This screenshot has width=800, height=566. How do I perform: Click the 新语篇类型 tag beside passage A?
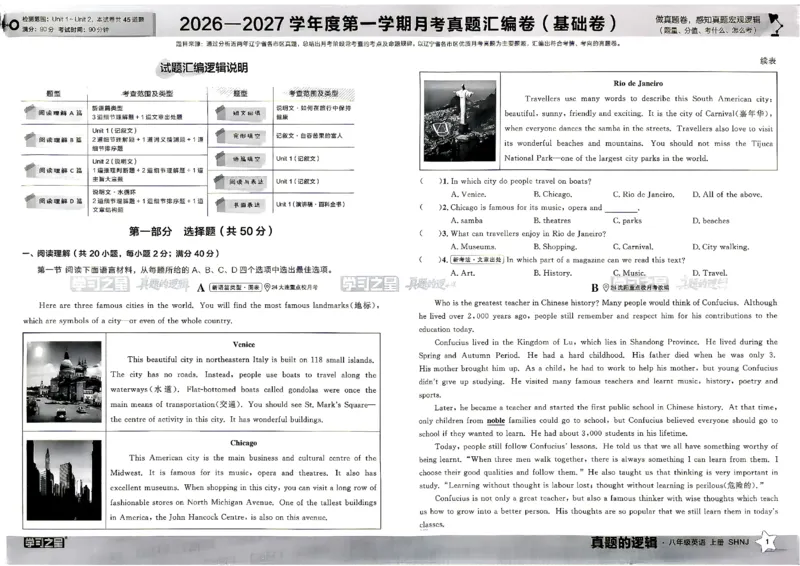(x=235, y=287)
